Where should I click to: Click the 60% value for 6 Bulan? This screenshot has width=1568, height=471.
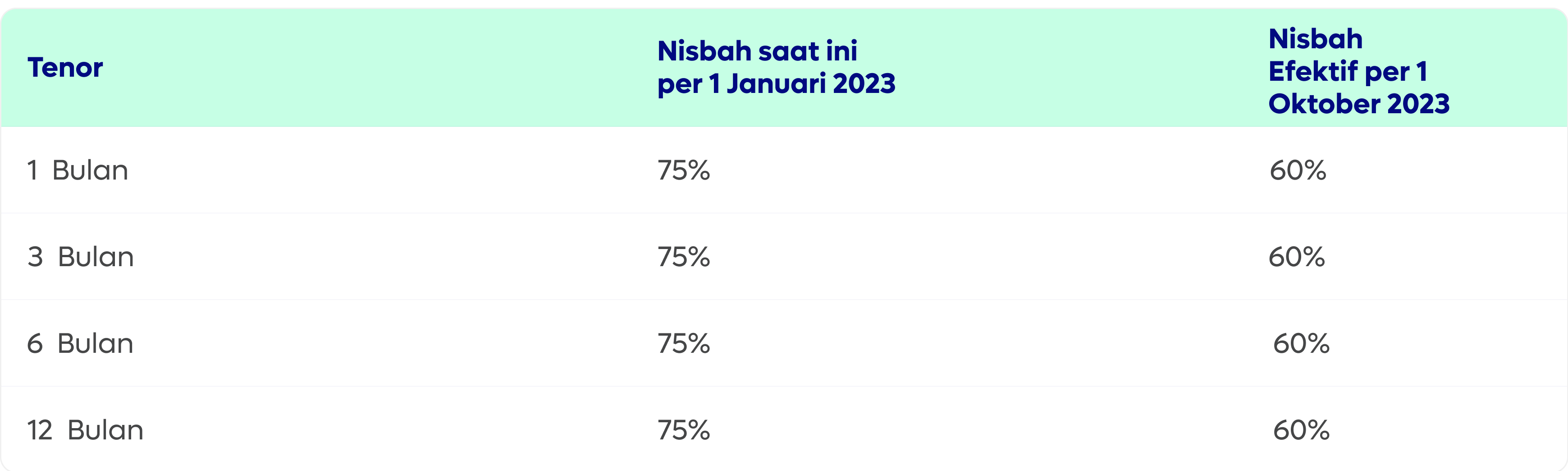(x=1301, y=343)
